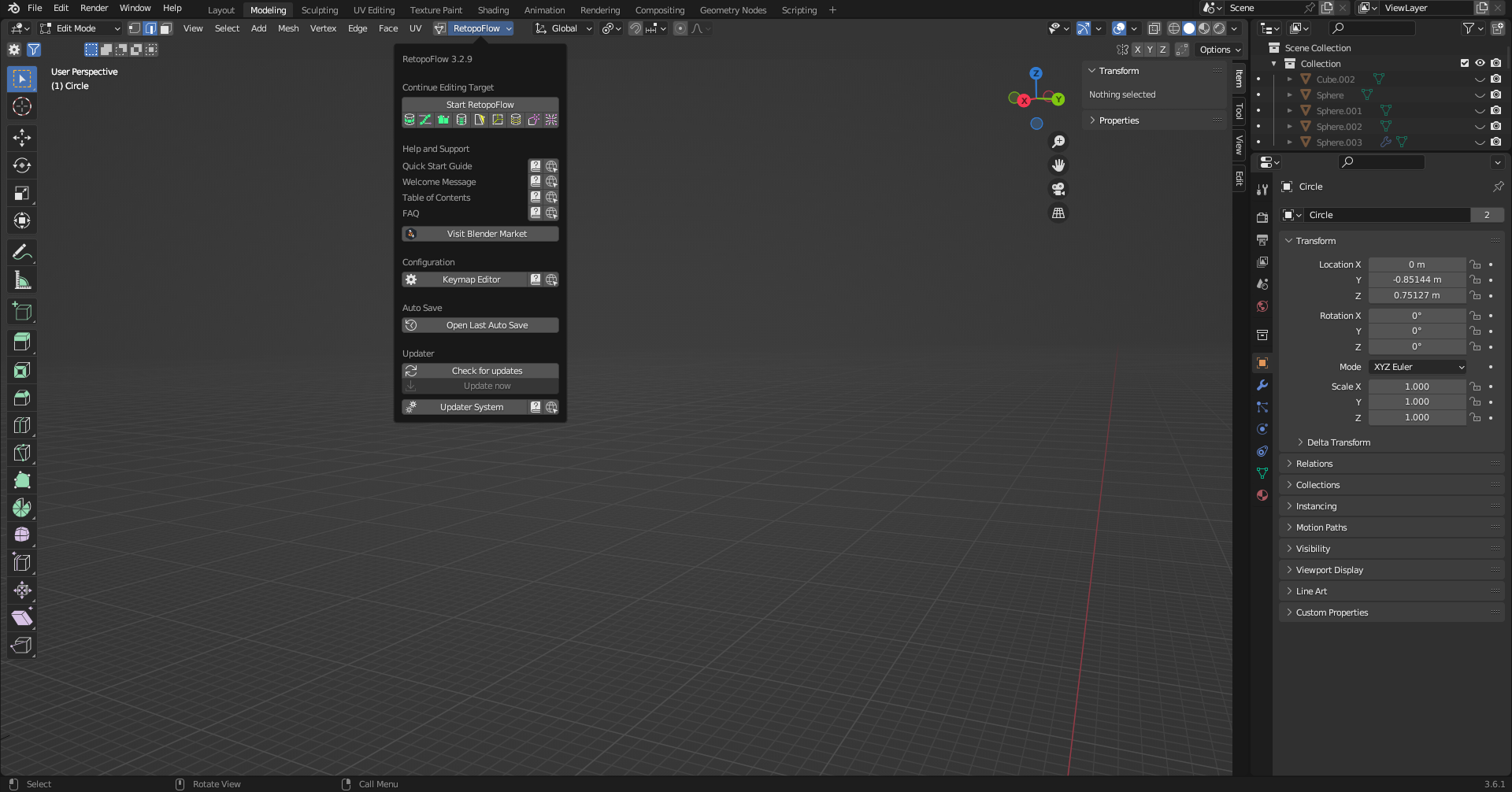The image size is (1512, 792).
Task: Select the Cursor tool in left toolbar
Action: tap(22, 106)
